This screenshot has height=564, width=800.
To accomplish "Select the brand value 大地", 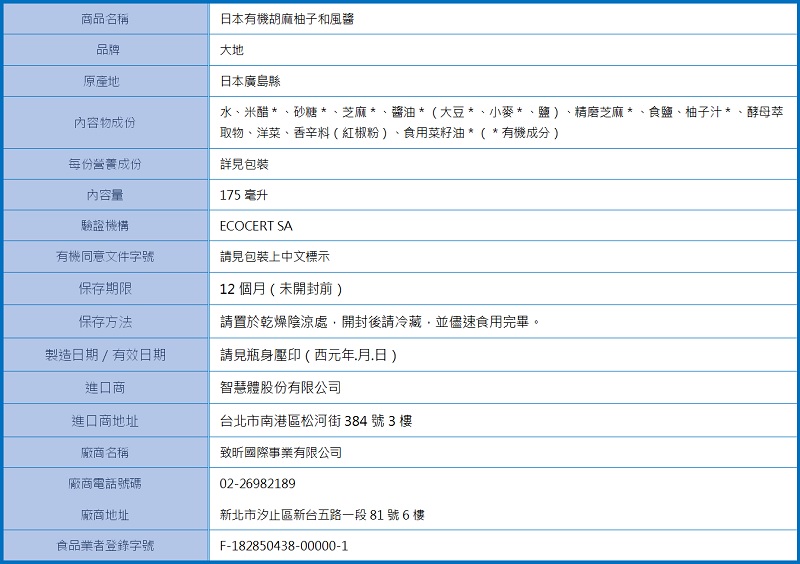I will (x=232, y=50).
